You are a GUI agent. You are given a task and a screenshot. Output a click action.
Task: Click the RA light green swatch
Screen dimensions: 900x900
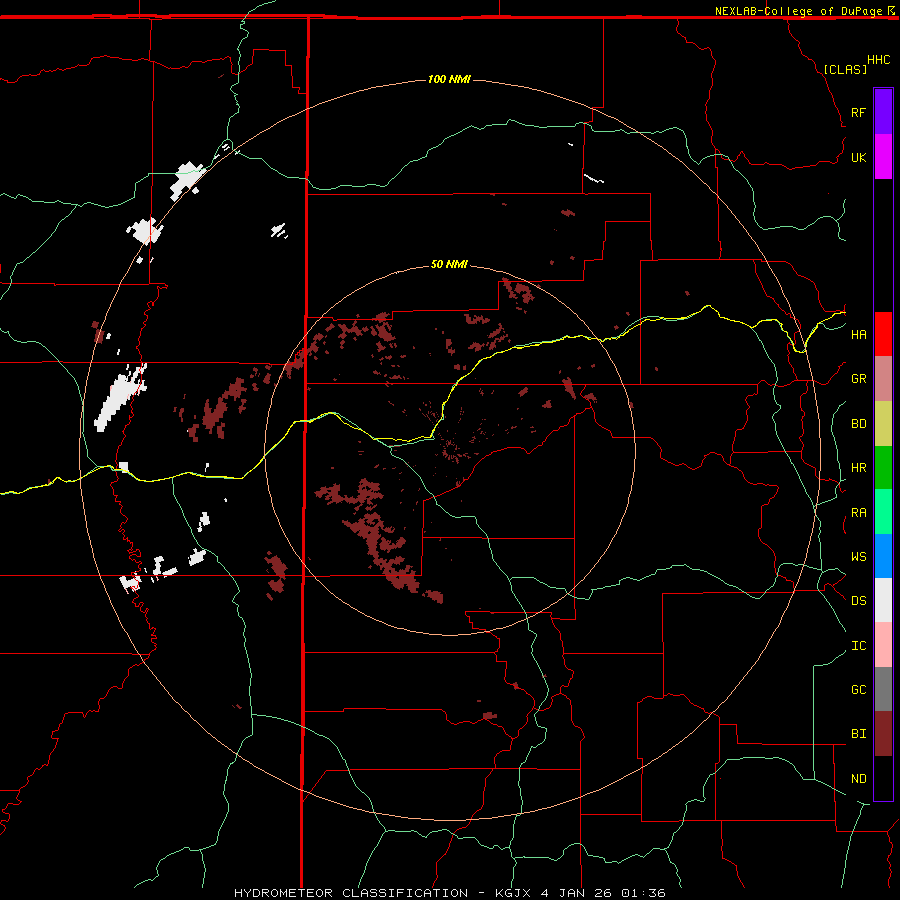883,512
